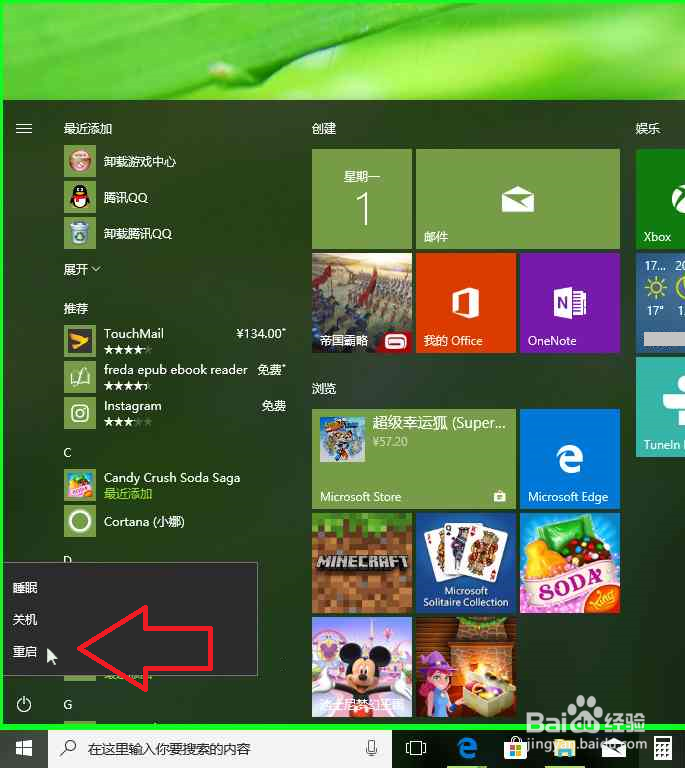Open the hamburger menu in Start
Viewport: 685px width, 768px height.
click(x=24, y=128)
